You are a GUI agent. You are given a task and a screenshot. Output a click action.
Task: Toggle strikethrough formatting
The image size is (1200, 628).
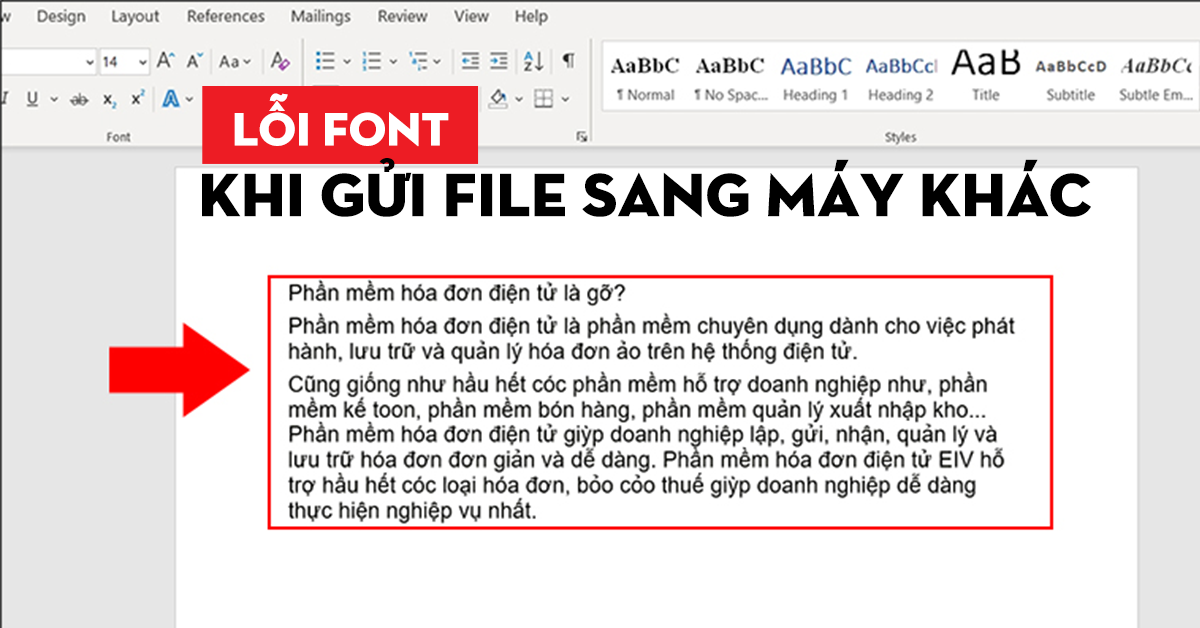[x=80, y=98]
